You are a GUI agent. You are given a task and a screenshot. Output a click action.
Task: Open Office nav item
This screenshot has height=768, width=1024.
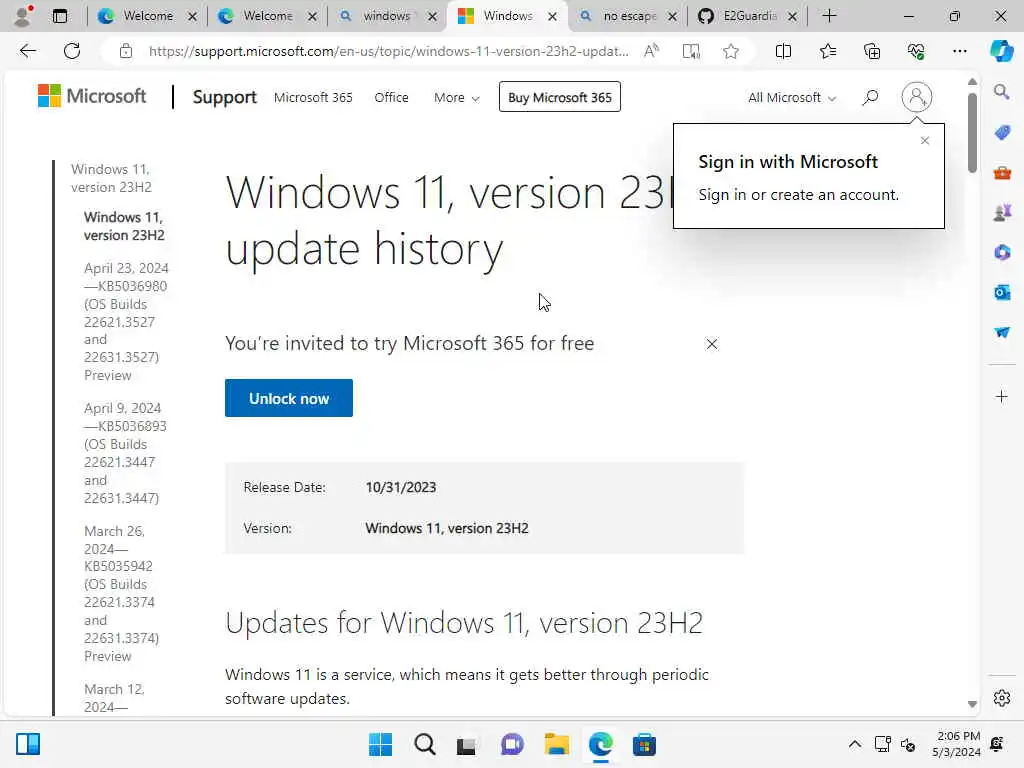point(391,97)
